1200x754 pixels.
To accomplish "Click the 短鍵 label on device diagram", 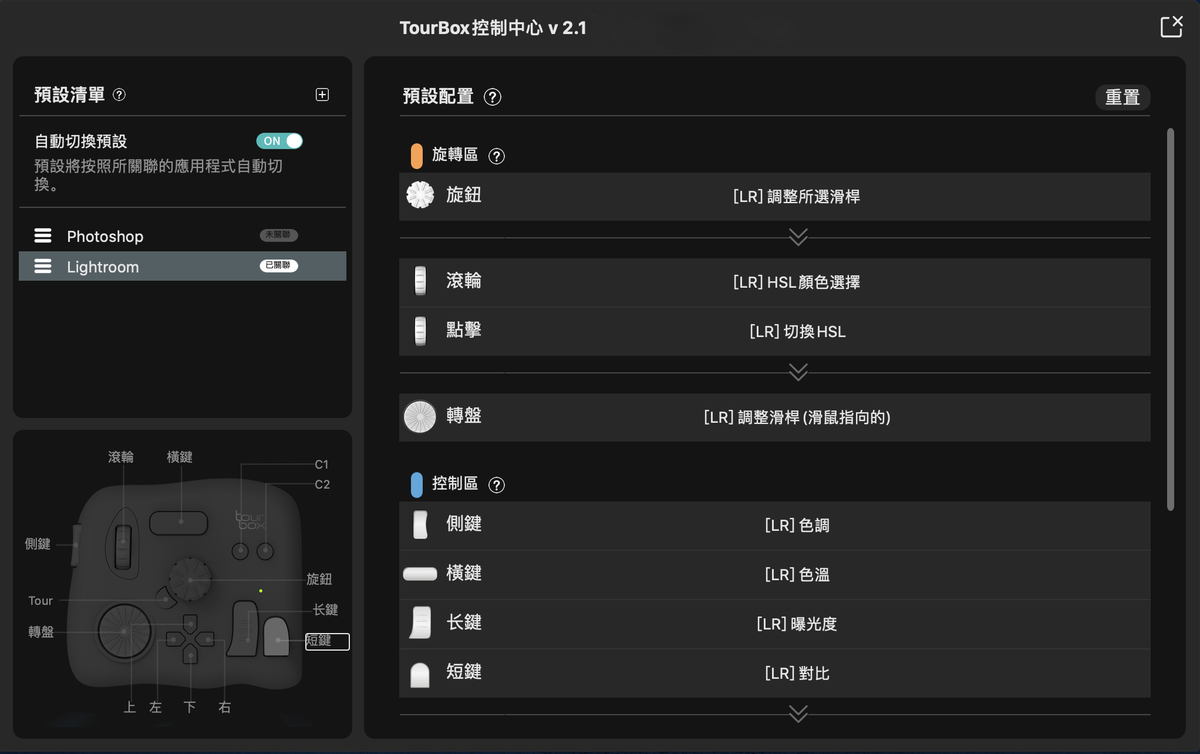I will tap(327, 641).
